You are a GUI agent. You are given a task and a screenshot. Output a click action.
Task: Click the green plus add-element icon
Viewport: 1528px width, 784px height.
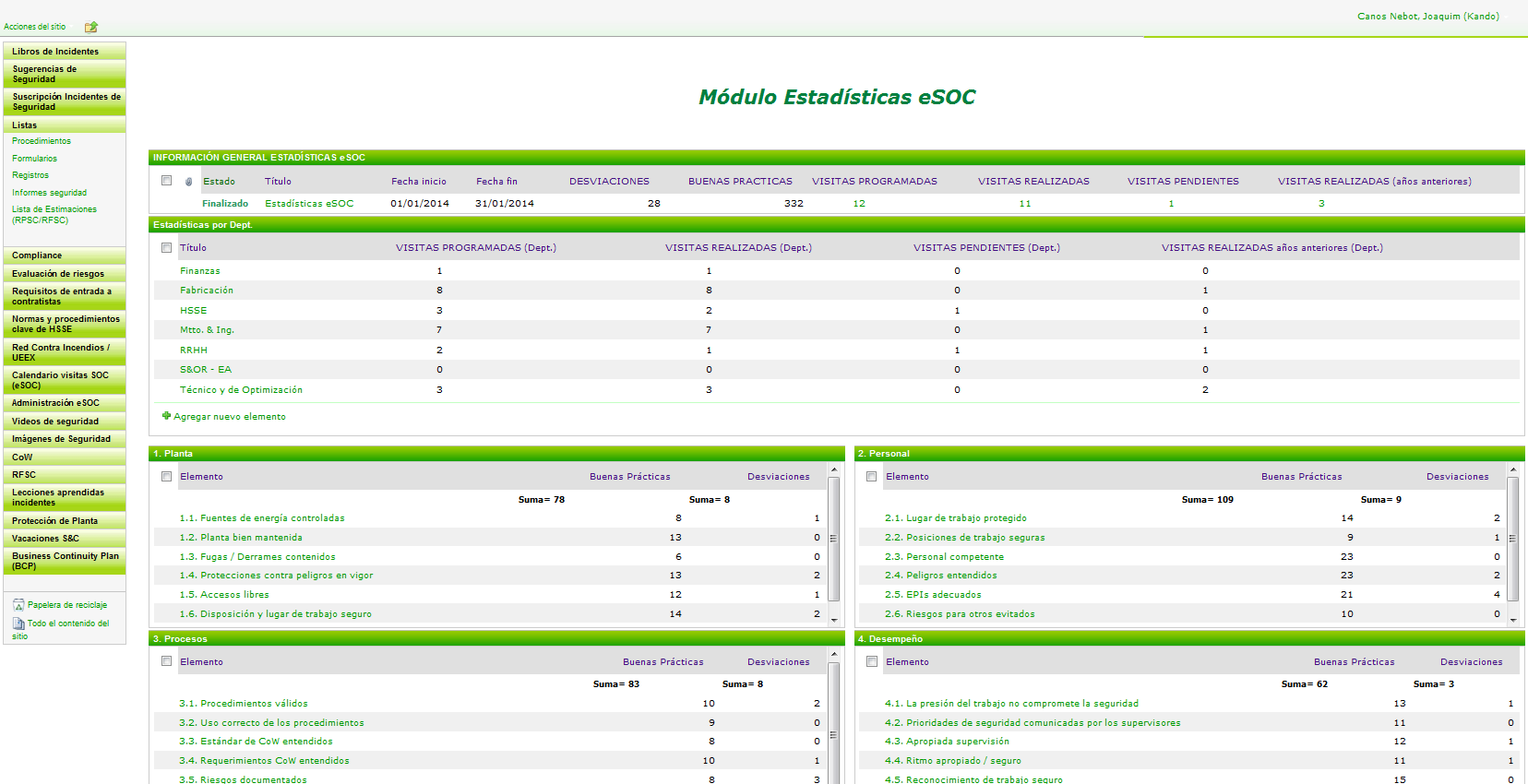[x=166, y=416]
